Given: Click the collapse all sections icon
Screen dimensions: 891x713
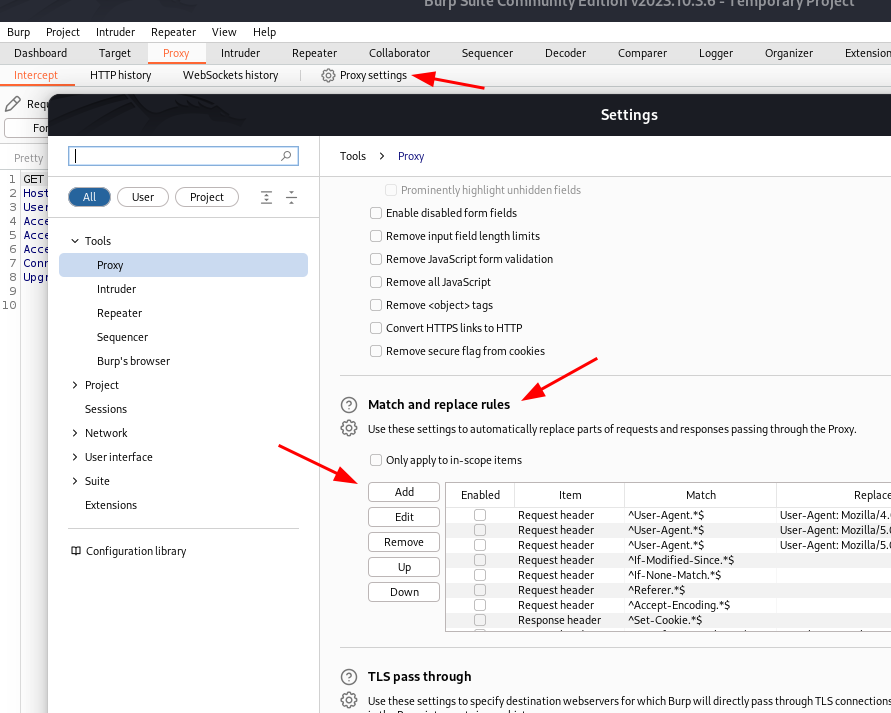Looking at the screenshot, I should tap(292, 197).
